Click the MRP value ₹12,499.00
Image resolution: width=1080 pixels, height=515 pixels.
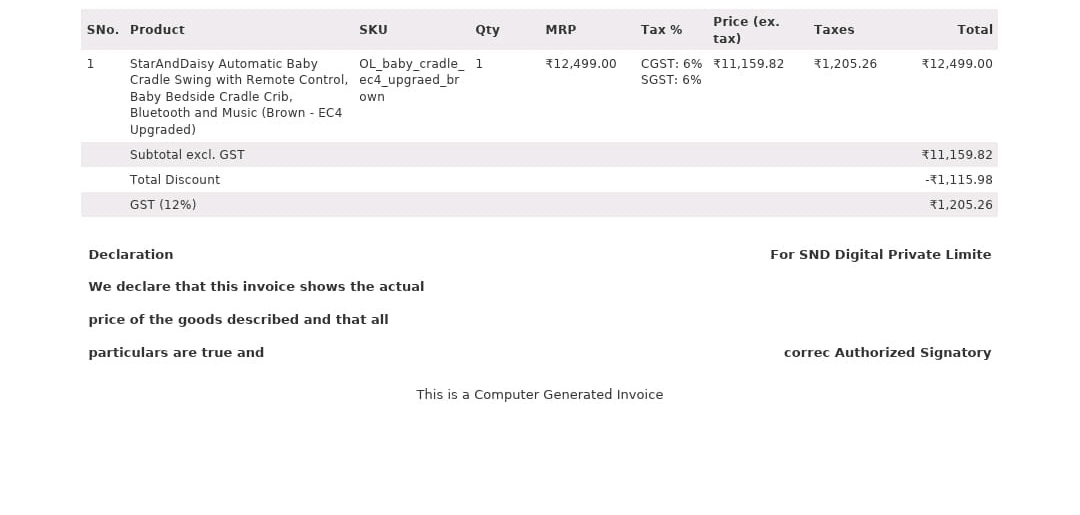click(581, 64)
